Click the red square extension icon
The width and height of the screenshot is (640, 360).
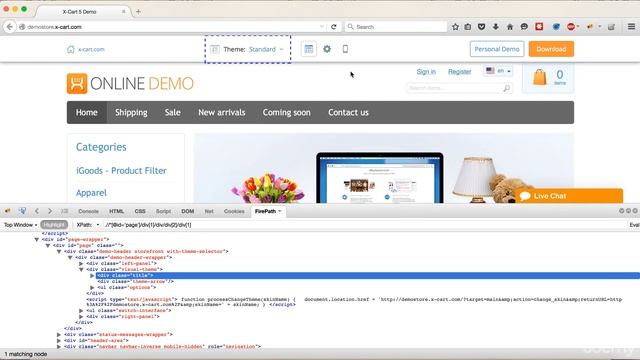pyautogui.click(x=539, y=27)
